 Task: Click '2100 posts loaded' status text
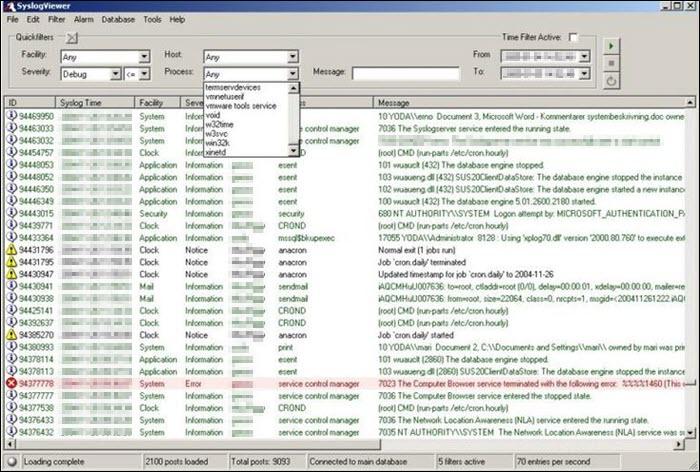176,462
